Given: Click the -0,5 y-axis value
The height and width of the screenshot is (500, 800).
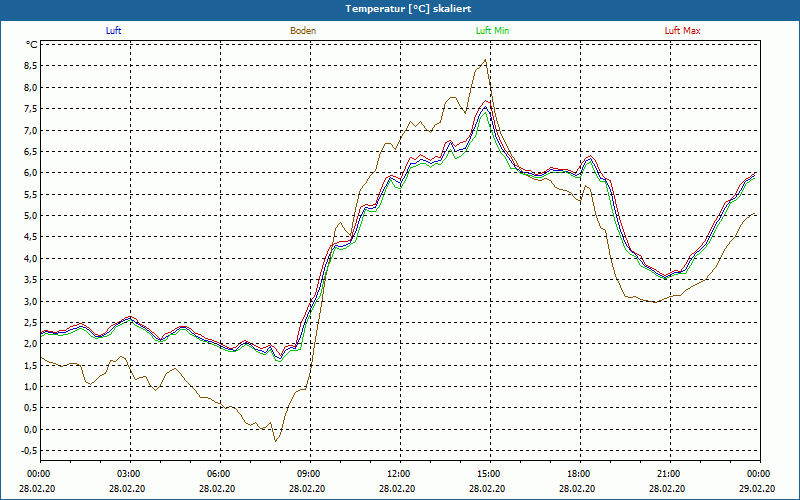Looking at the screenshot, I should pos(29,451).
